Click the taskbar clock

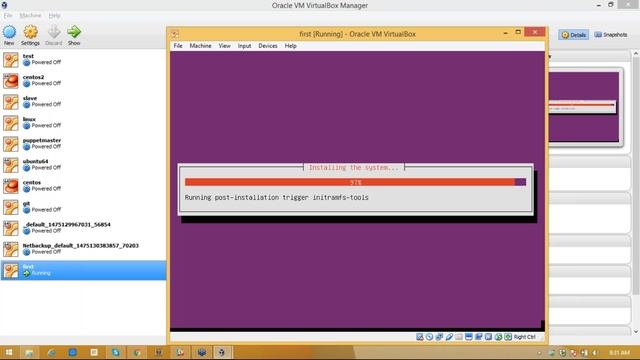click(x=619, y=353)
